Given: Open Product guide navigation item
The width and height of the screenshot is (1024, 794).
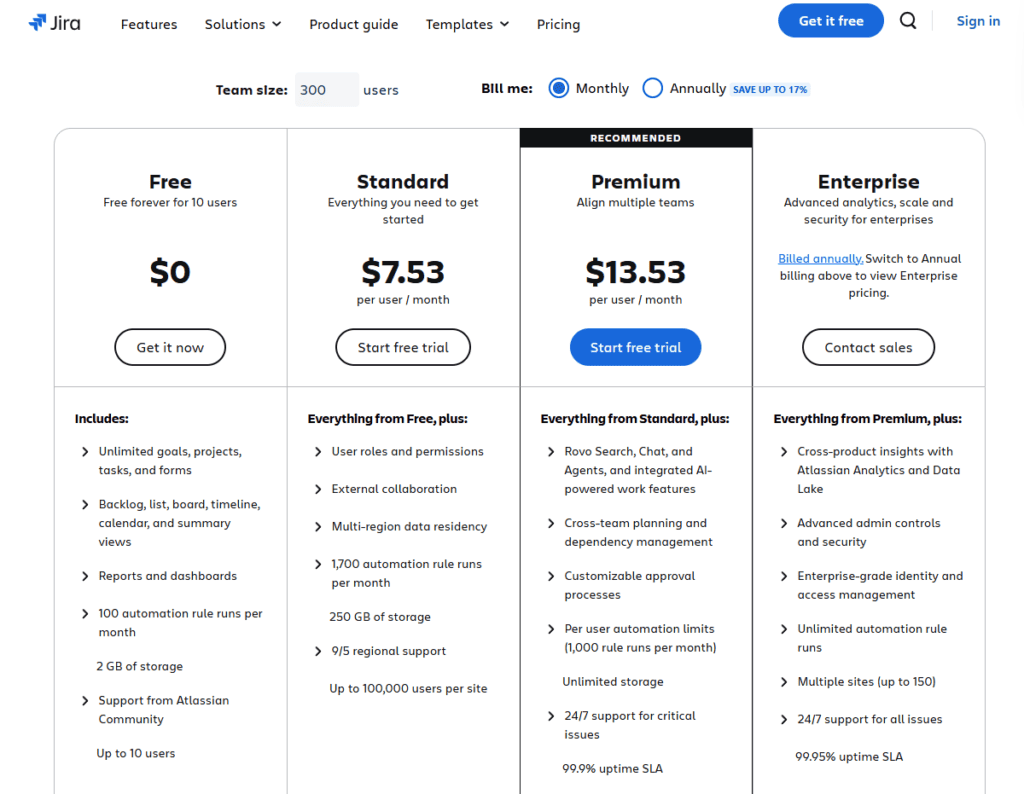Looking at the screenshot, I should click(353, 24).
